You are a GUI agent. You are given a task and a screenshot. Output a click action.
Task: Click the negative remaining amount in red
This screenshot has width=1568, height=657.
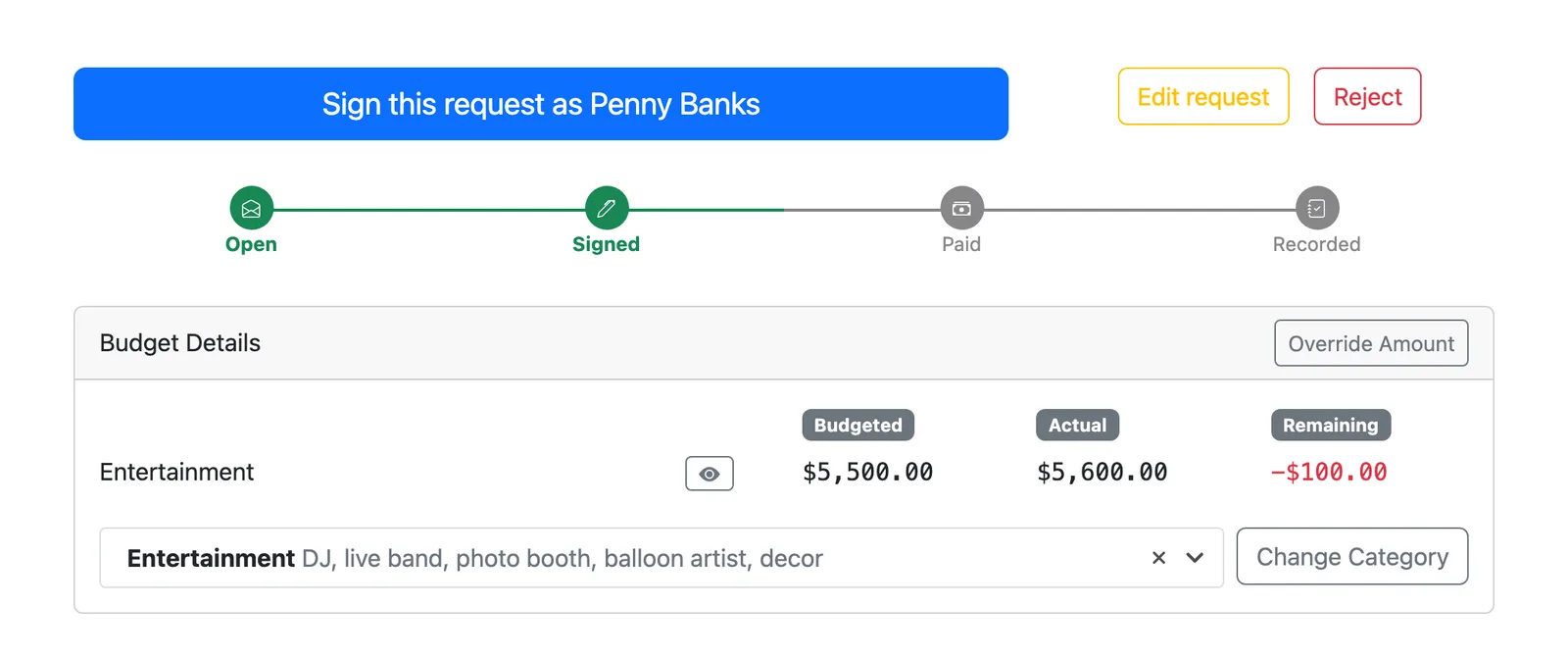tap(1329, 473)
